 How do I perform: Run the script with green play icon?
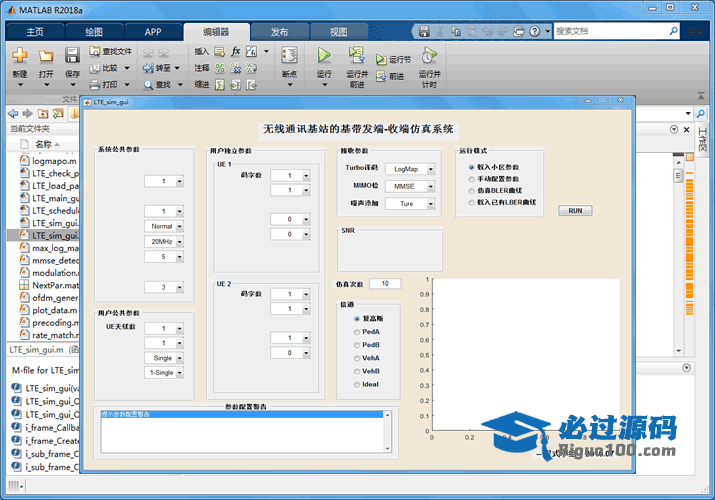click(x=324, y=56)
